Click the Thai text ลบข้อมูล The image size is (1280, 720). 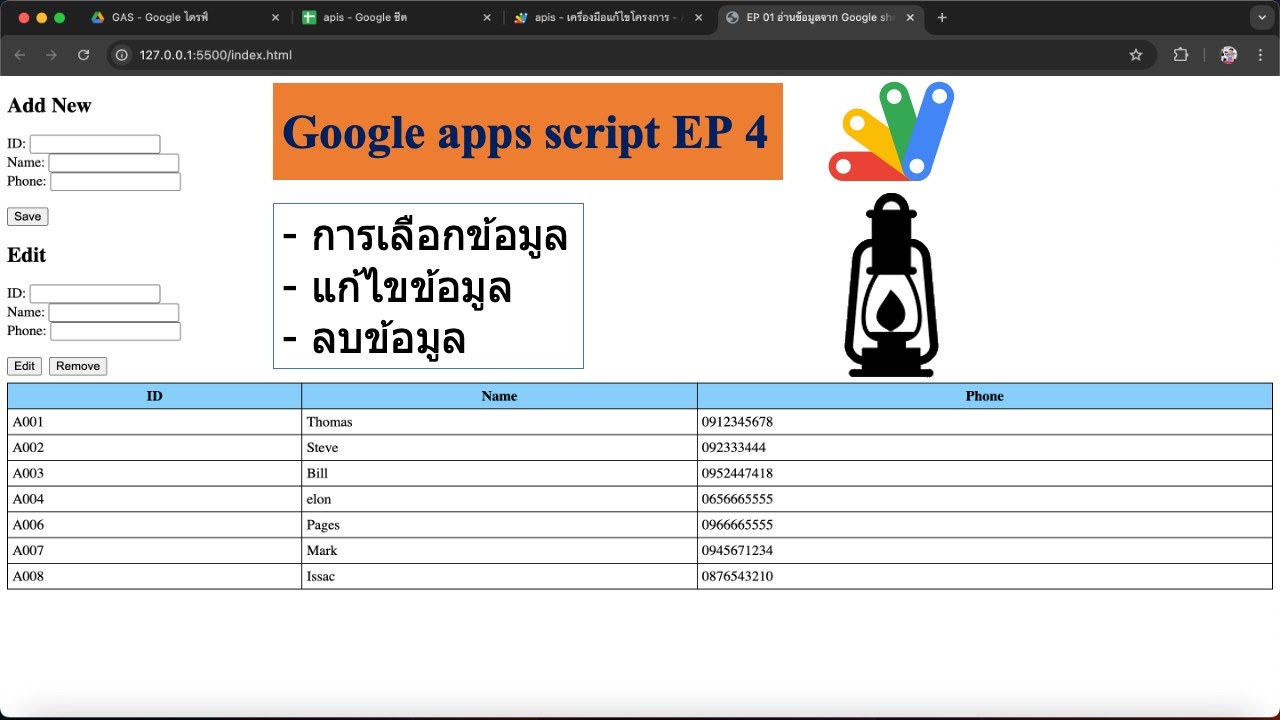(389, 340)
